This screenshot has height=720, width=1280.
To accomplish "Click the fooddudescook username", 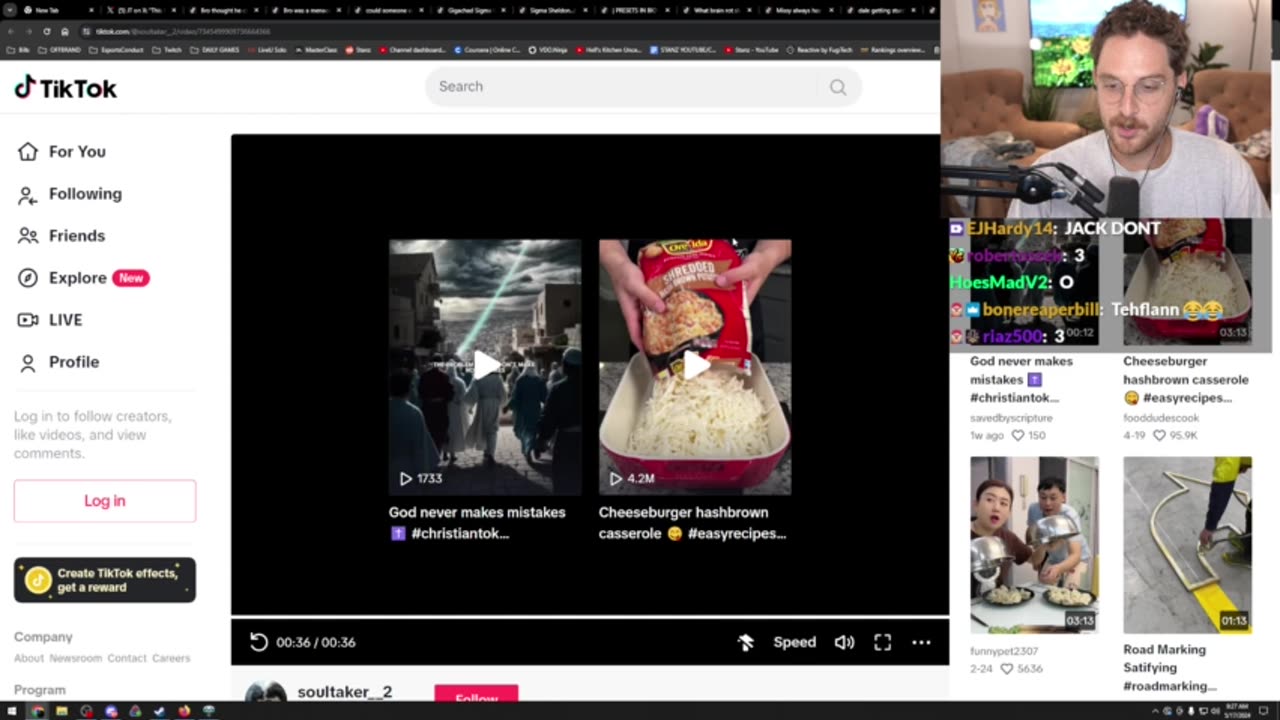I will click(x=1161, y=417).
